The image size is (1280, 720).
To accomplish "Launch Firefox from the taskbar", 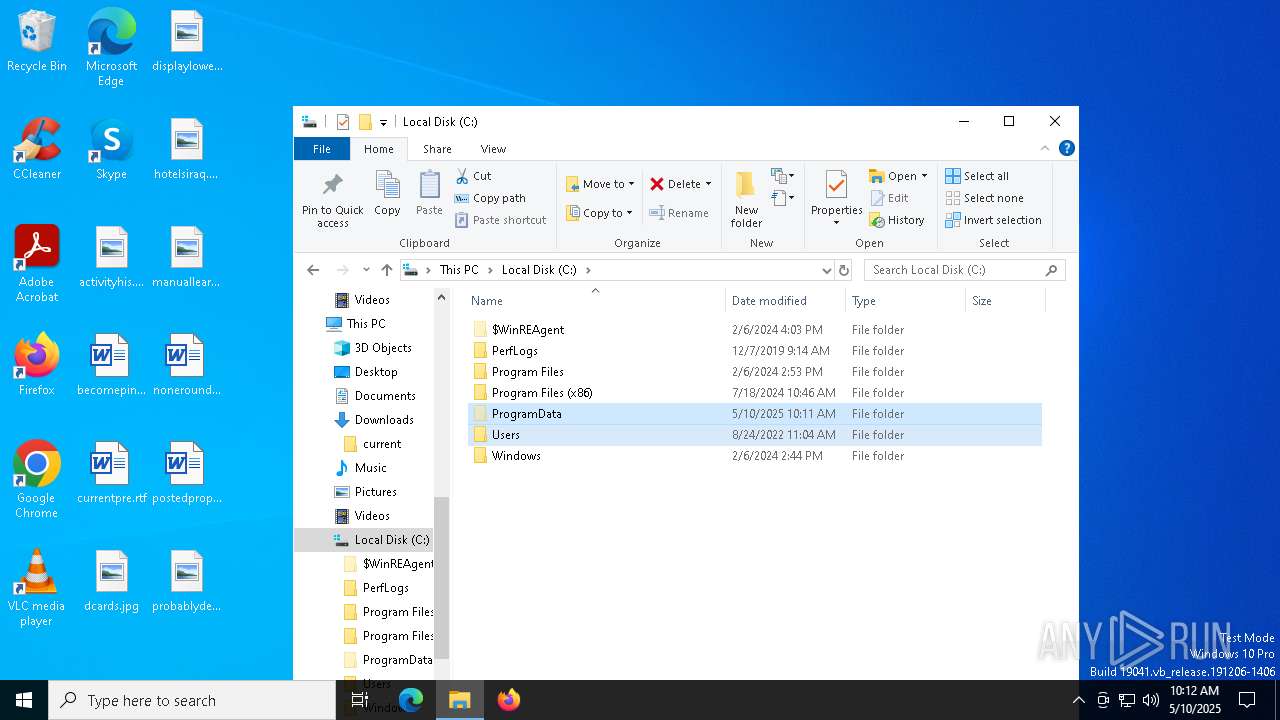I will (509, 700).
